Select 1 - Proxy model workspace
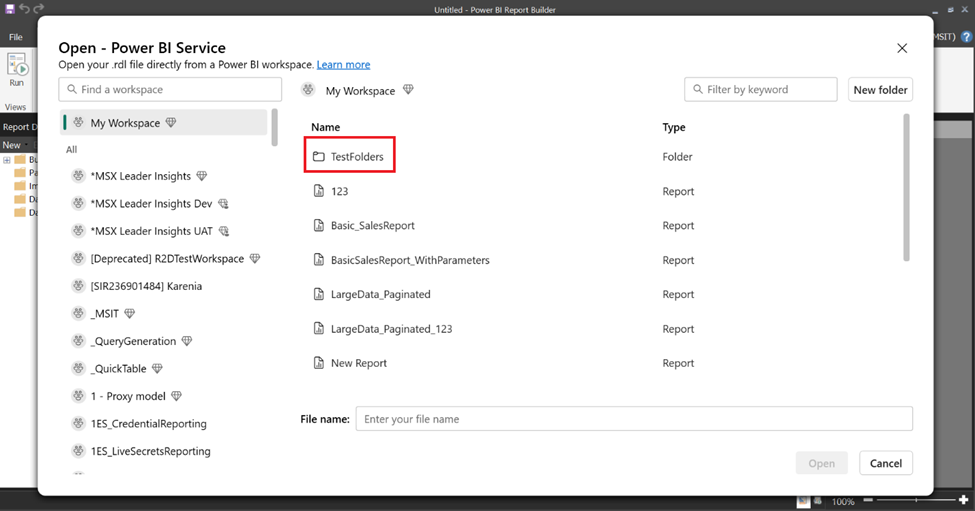The height and width of the screenshot is (511, 975). click(128, 396)
